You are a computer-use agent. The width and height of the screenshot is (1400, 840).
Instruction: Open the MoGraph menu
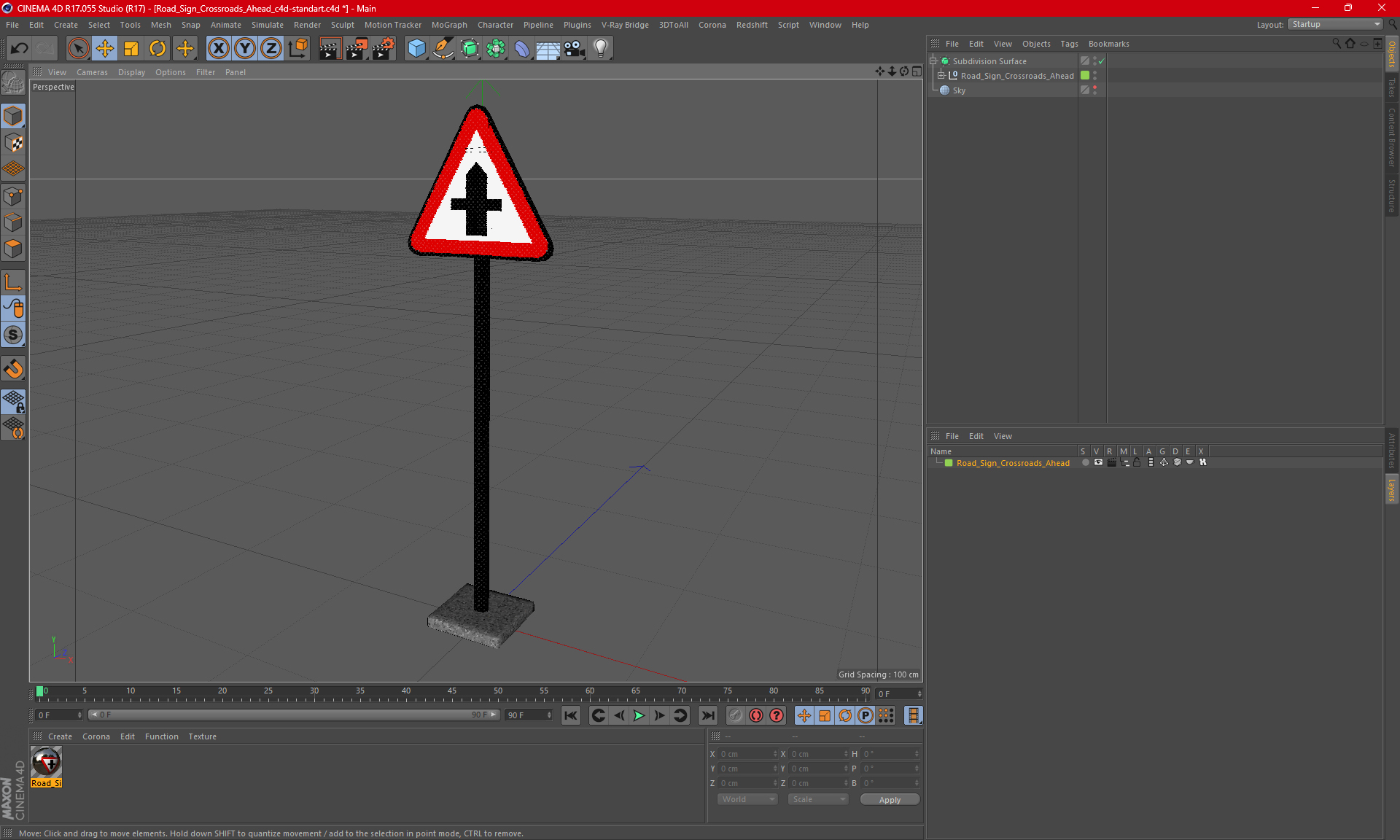pyautogui.click(x=449, y=25)
